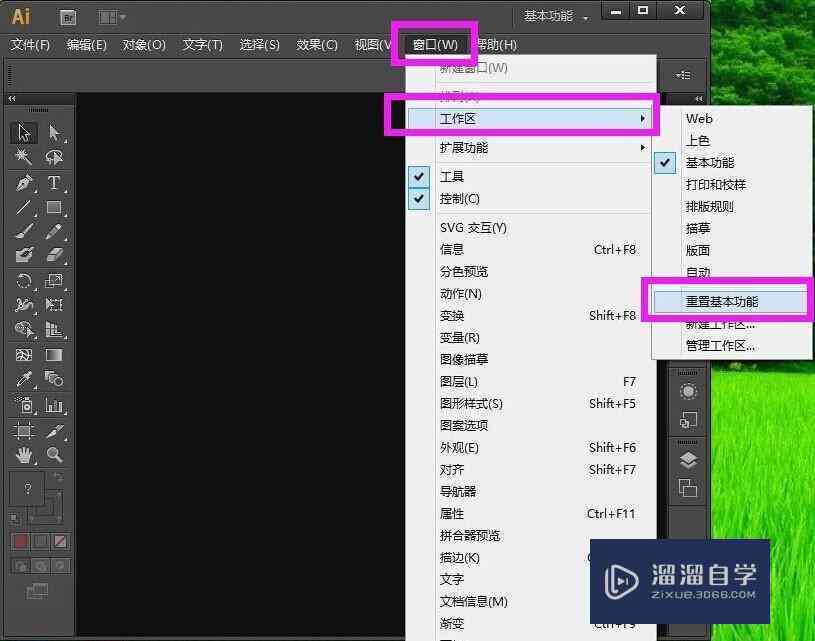Click the Change Screen Mode button
Viewport: 815px width, 641px height.
pyautogui.click(x=37, y=591)
